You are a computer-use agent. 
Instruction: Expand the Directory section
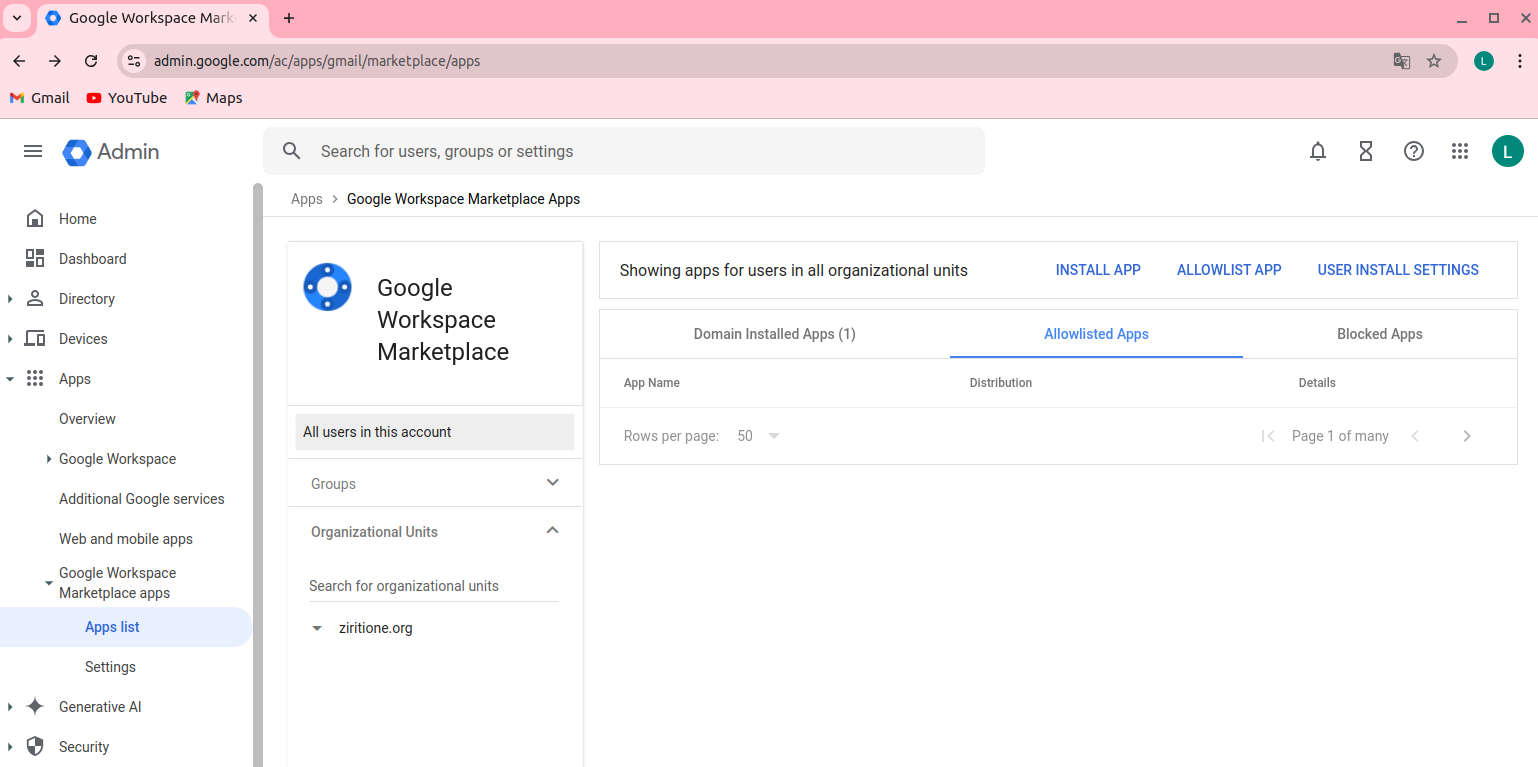coord(10,299)
